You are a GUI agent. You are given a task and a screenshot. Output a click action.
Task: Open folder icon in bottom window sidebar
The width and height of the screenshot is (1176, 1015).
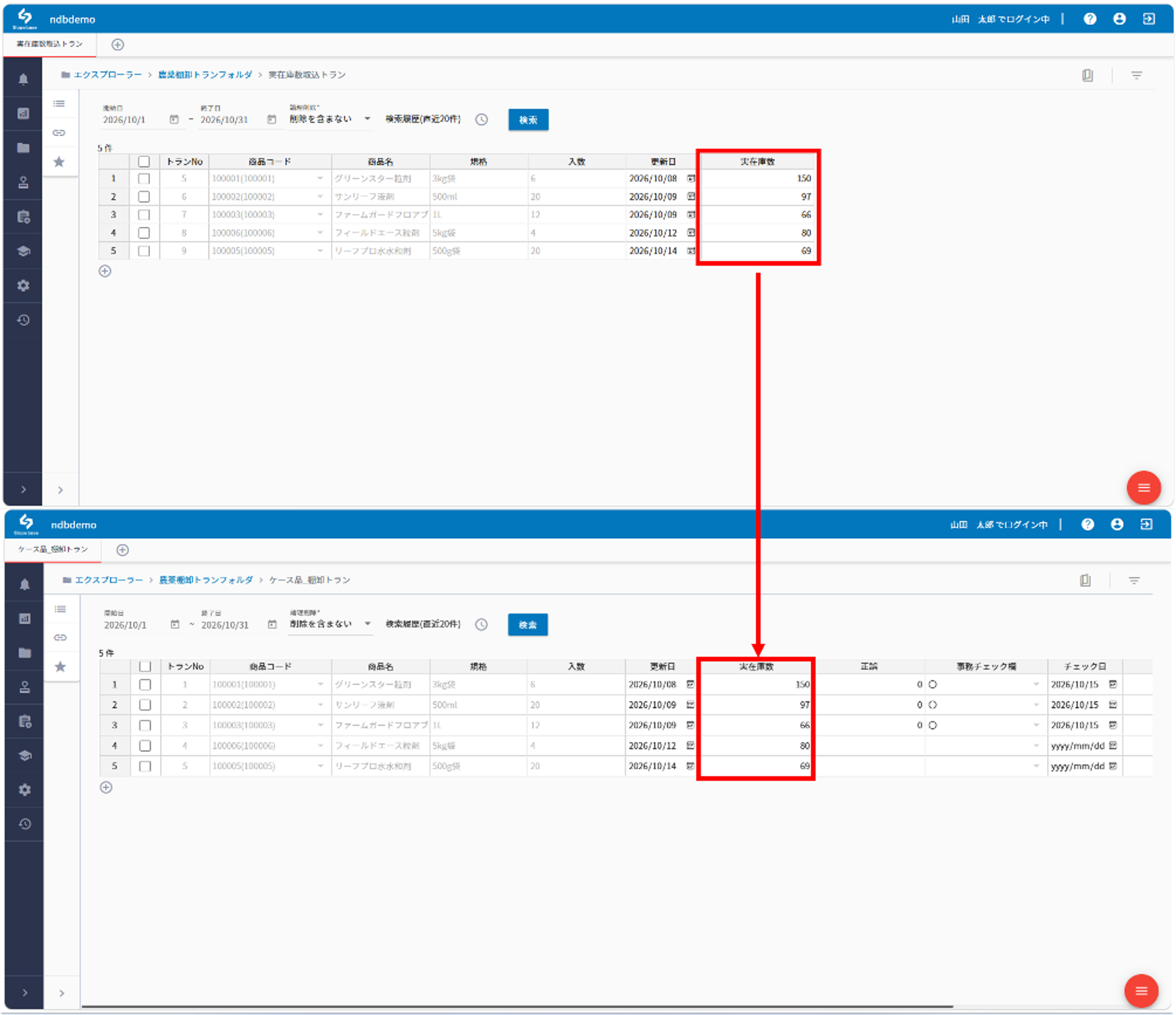click(25, 653)
